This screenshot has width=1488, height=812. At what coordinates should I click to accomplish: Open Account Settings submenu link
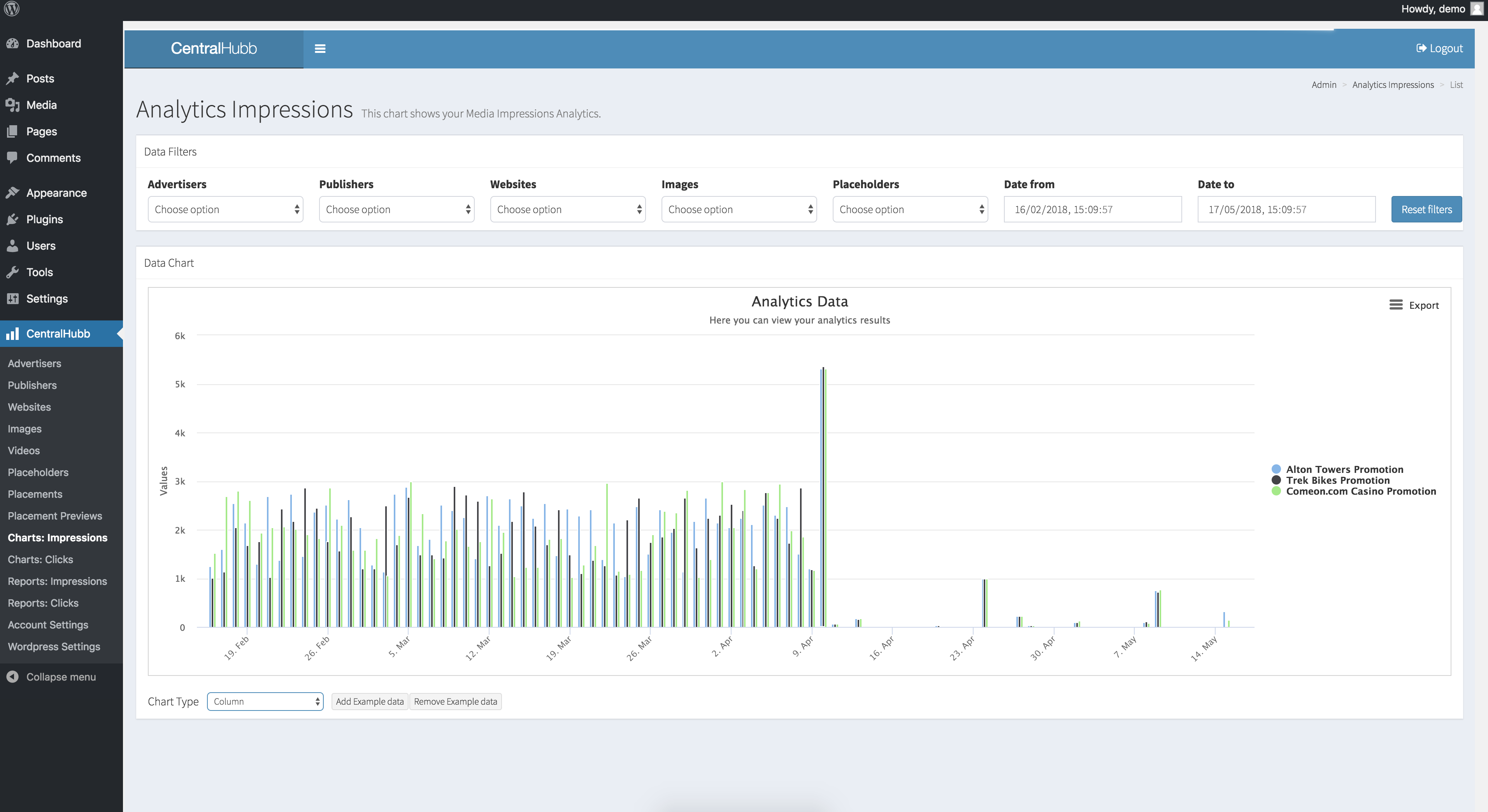coord(48,625)
